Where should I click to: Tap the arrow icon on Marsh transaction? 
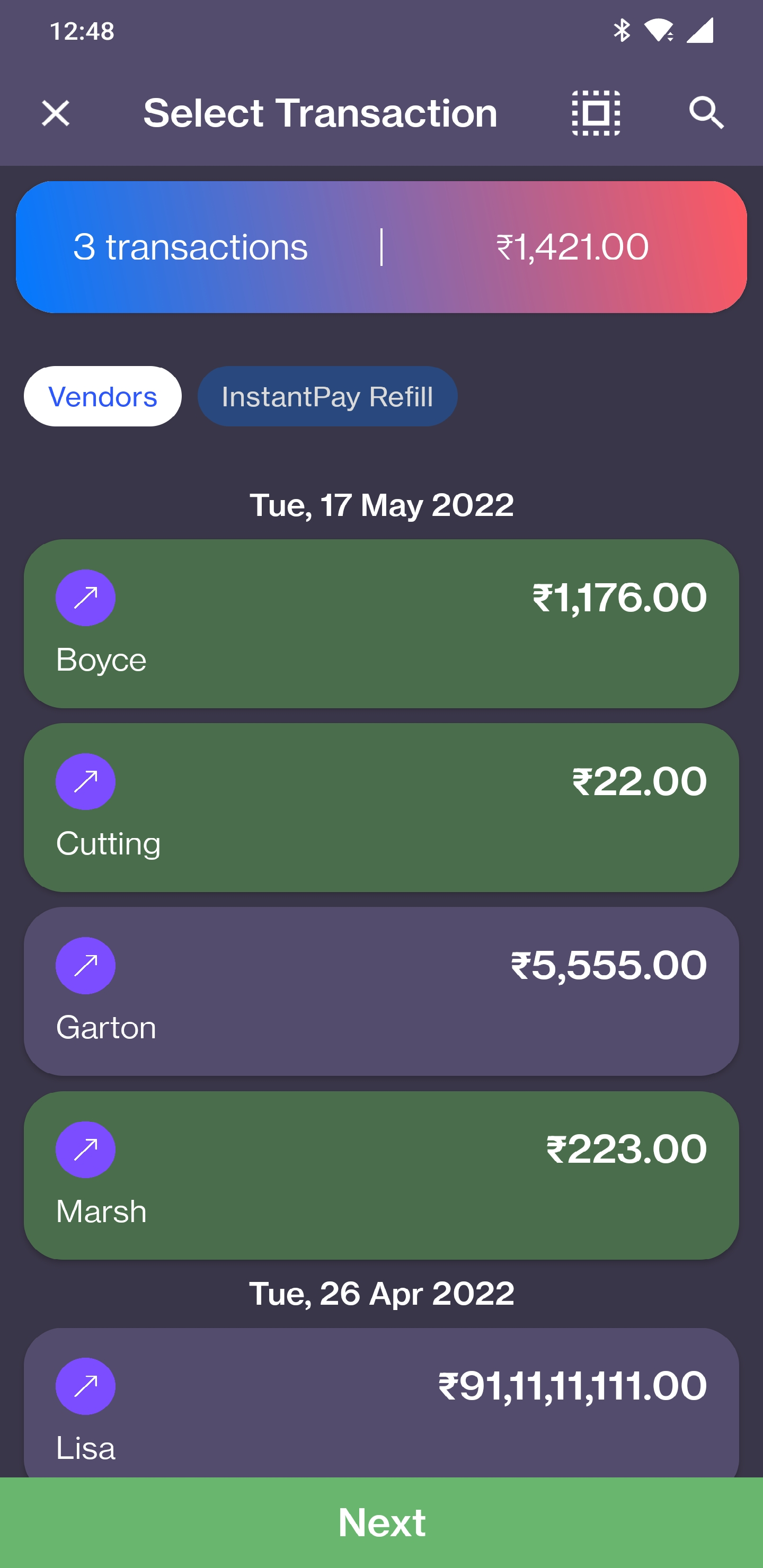point(85,1149)
